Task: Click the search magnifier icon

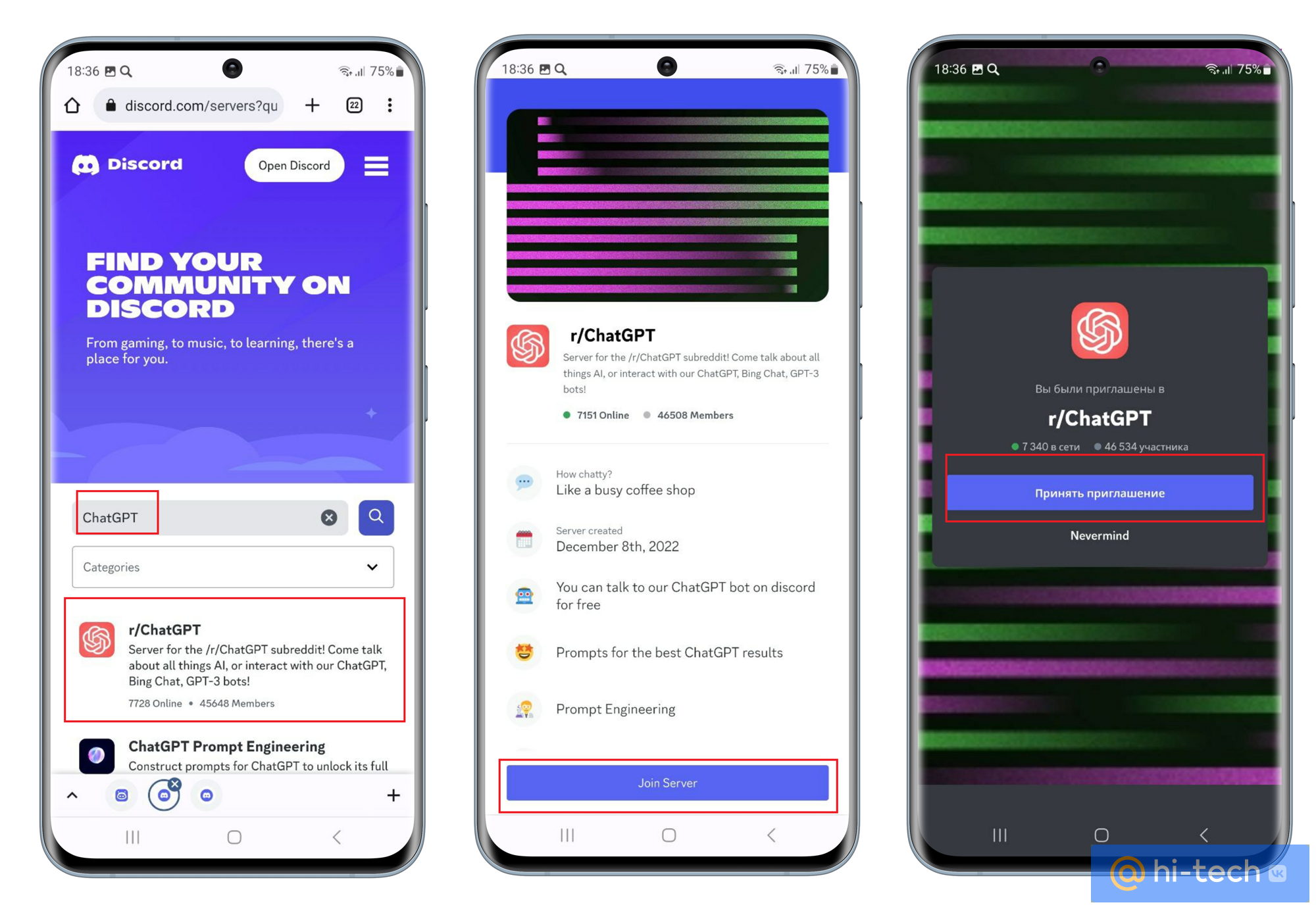Action: click(376, 517)
